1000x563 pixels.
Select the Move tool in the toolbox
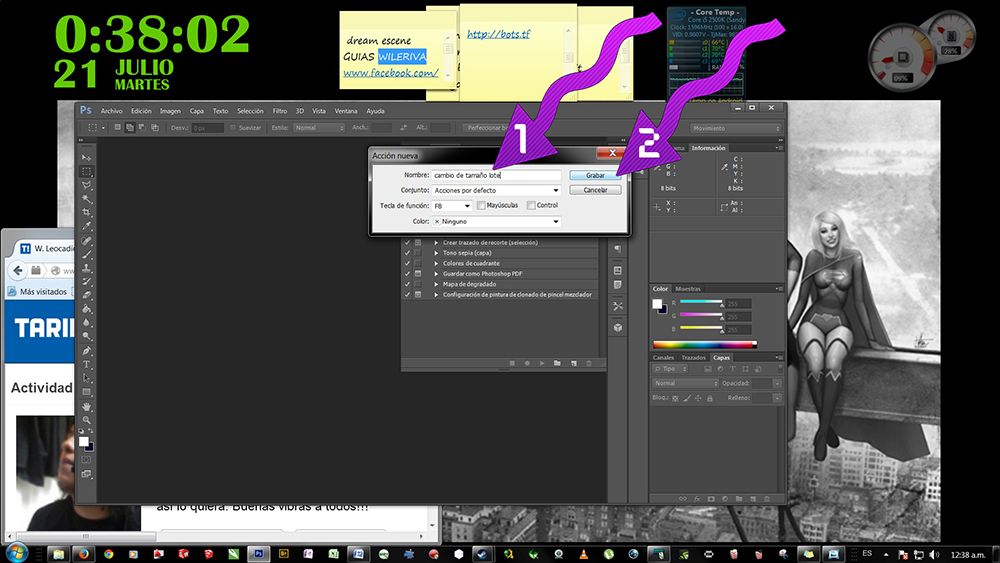[86, 157]
